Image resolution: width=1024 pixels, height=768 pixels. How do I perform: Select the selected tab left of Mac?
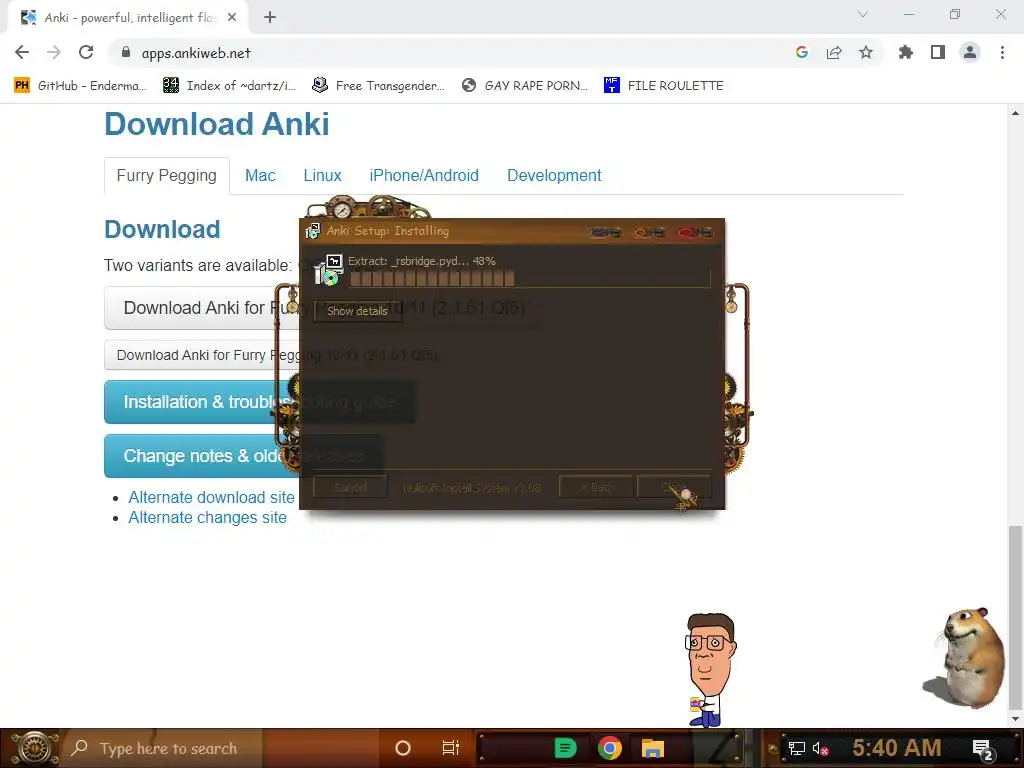tap(167, 176)
